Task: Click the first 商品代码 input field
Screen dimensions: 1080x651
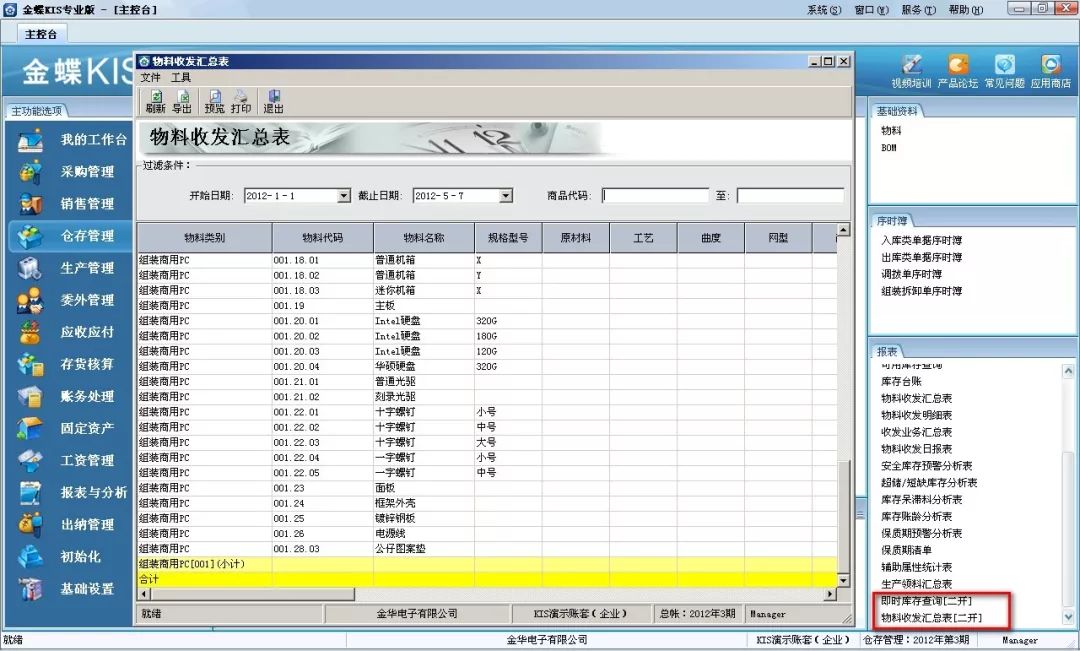Action: coord(655,196)
